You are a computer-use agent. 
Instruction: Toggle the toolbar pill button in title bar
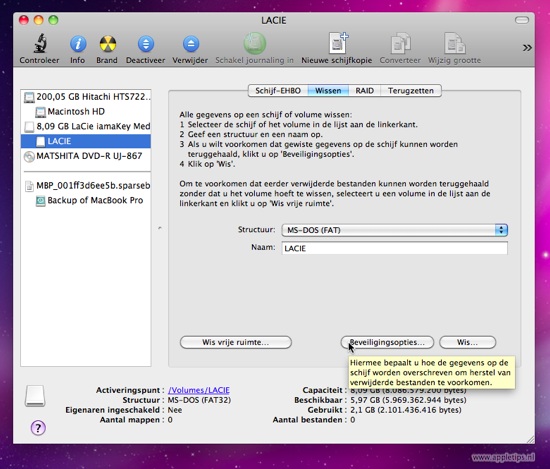click(522, 20)
